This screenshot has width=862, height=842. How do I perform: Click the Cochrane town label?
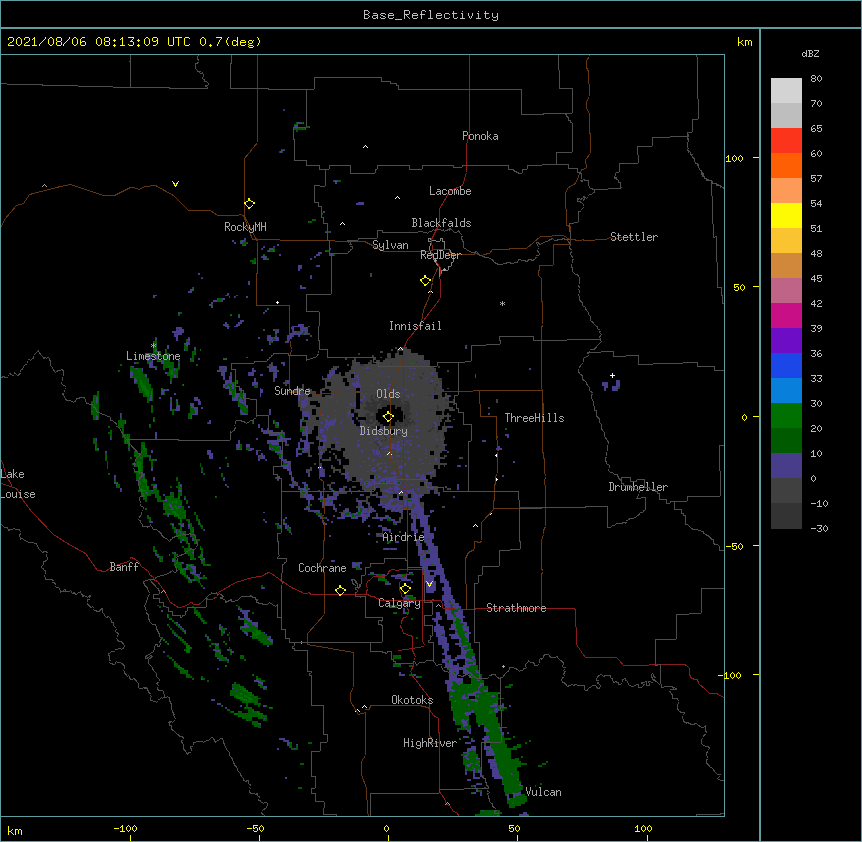[x=322, y=568]
